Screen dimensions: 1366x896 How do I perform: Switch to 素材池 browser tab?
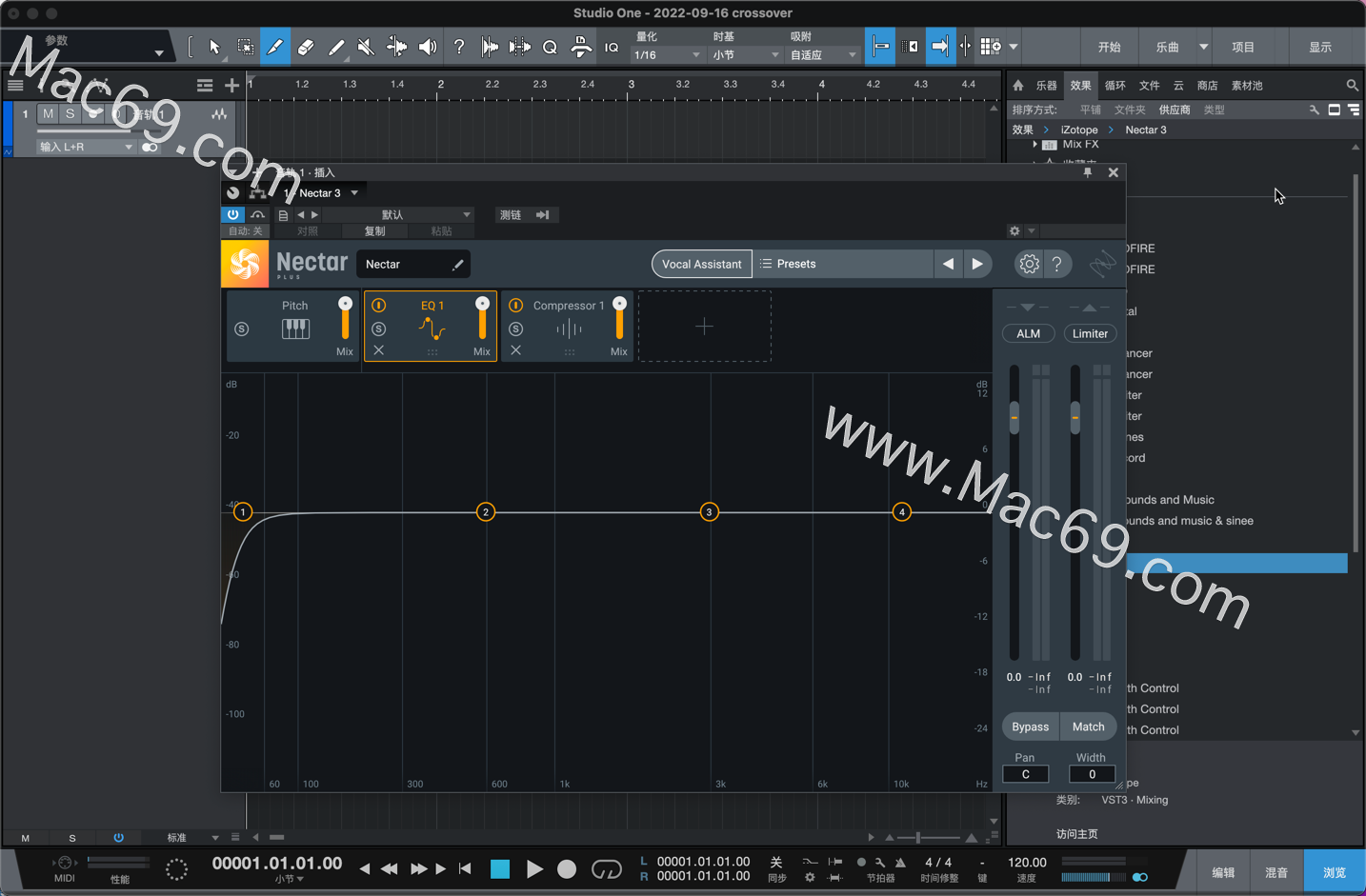coord(1247,85)
